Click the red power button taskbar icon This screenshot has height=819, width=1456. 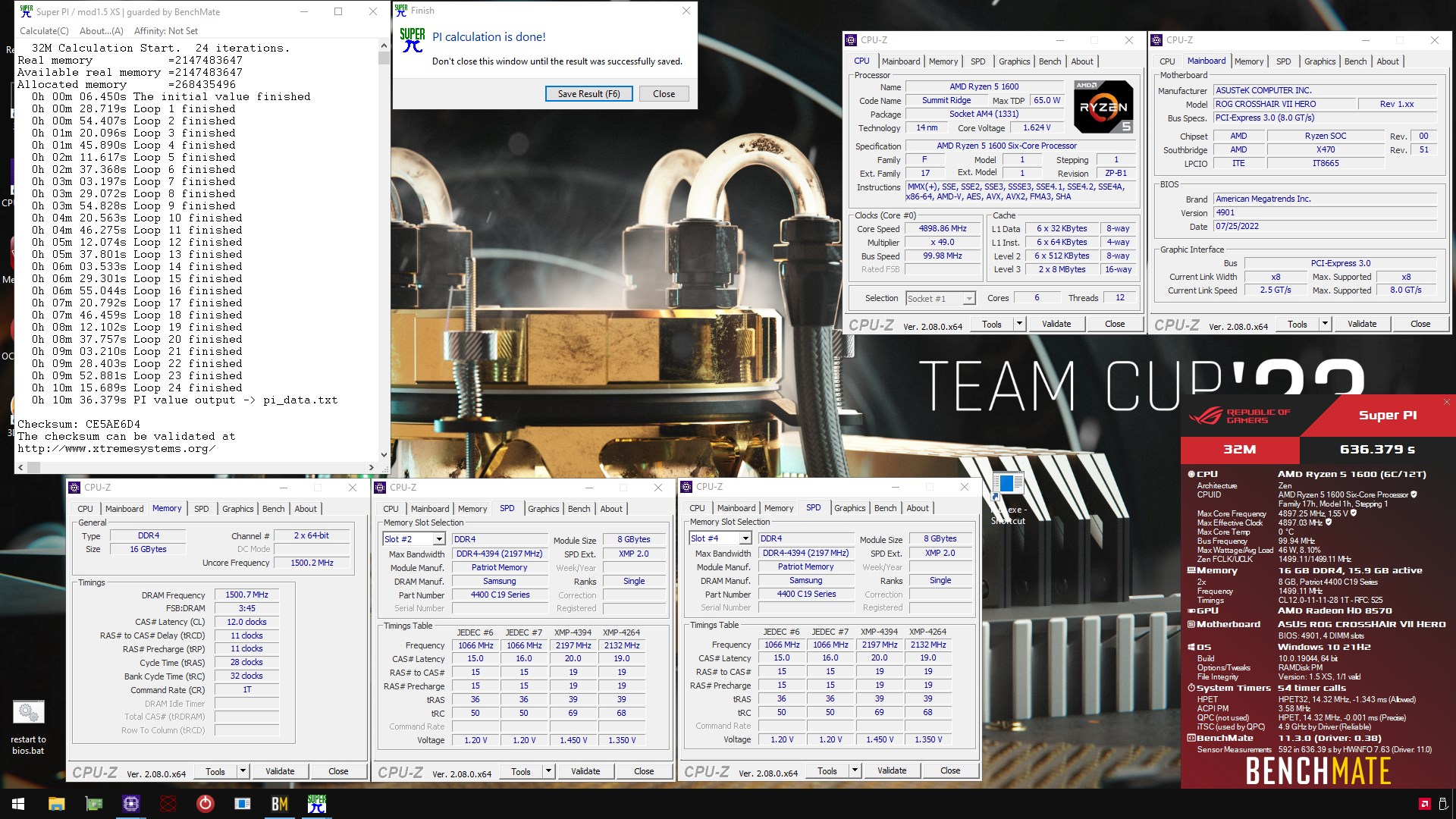205,804
